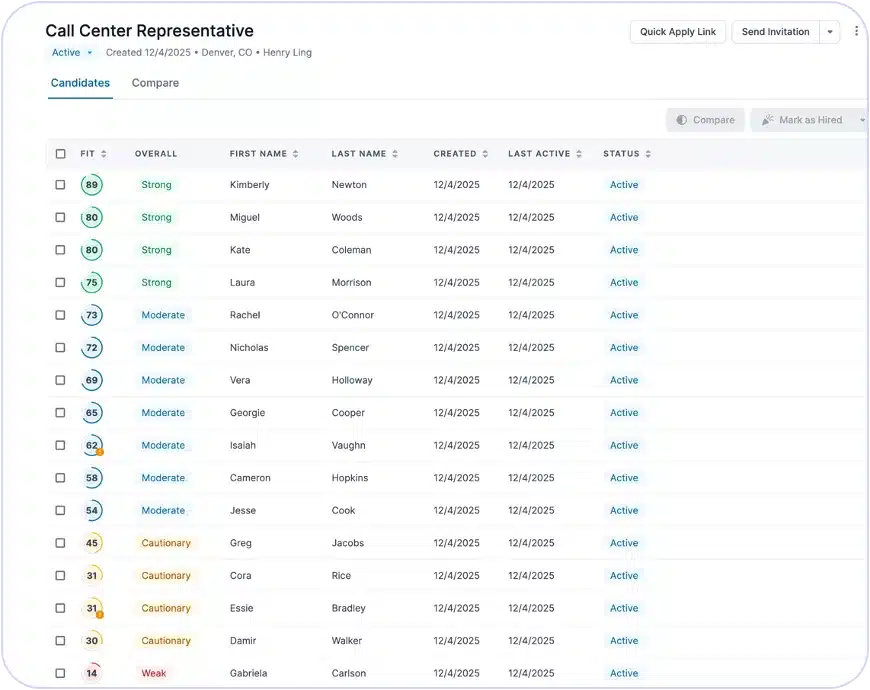This screenshot has width=870, height=690.
Task: Select Gabriela Carlson's checkbox
Action: 60,673
